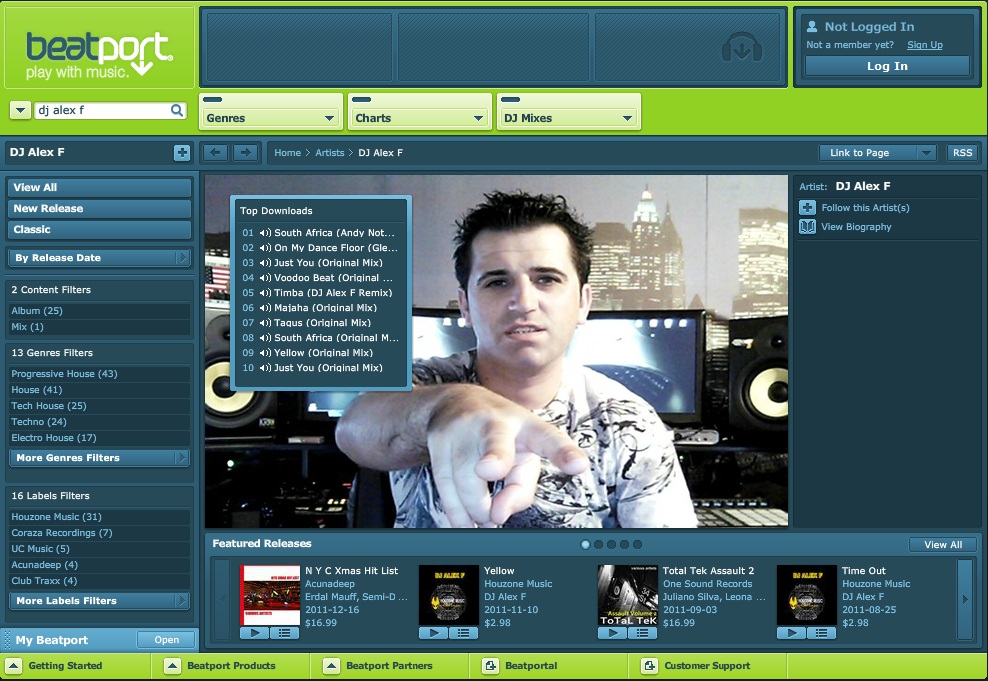The width and height of the screenshot is (988, 681).
Task: Expand More Genres Filters
Action: 99,458
